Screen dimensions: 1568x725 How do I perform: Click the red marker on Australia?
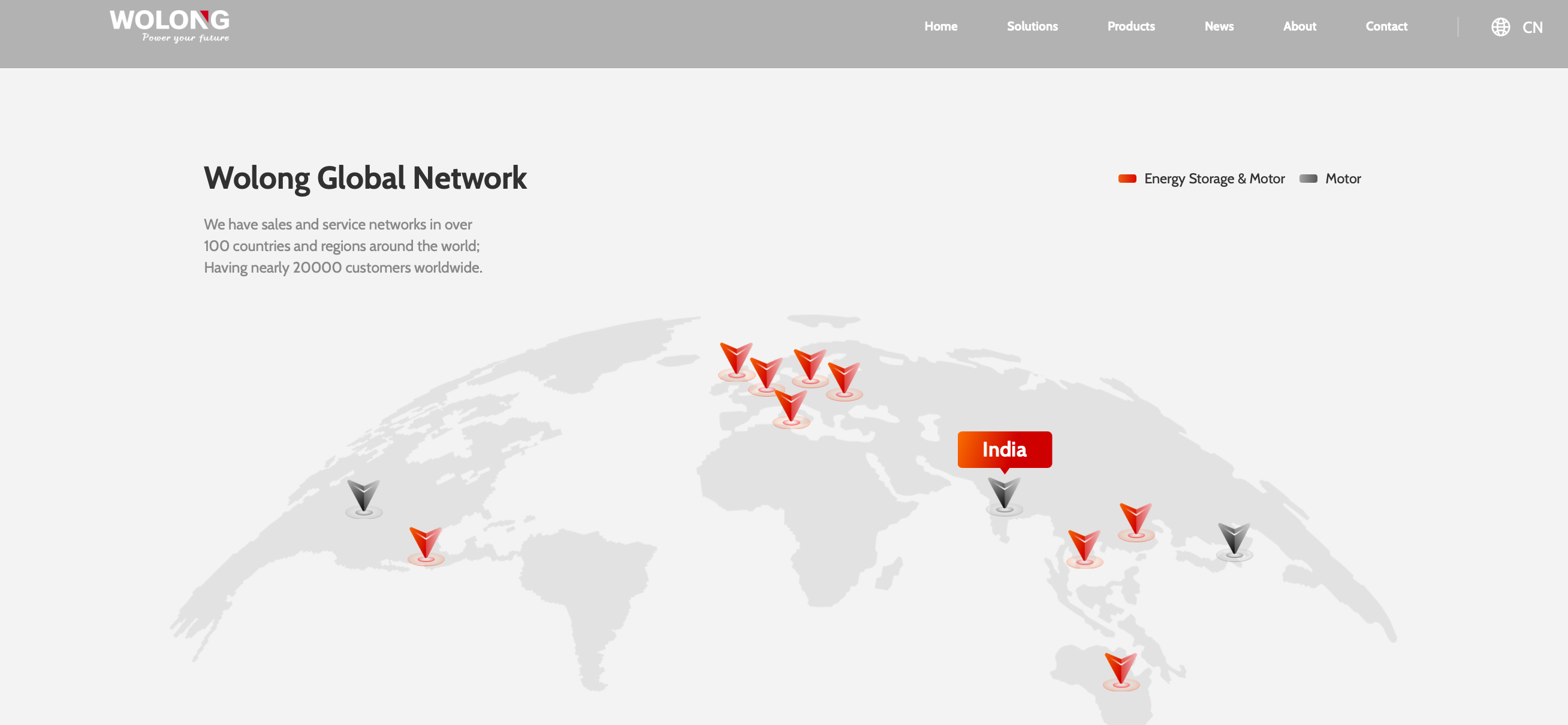pos(1121,672)
